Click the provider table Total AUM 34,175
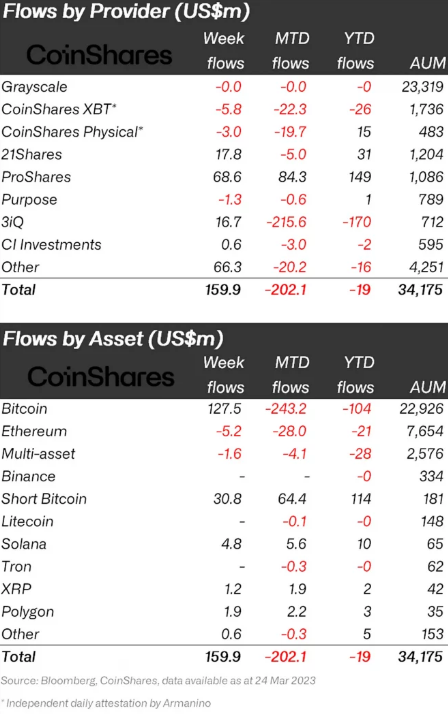The image size is (448, 714). [x=420, y=290]
